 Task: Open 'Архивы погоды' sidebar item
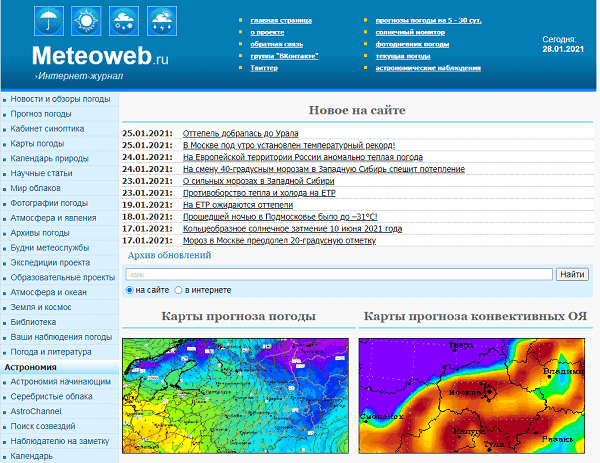40,233
